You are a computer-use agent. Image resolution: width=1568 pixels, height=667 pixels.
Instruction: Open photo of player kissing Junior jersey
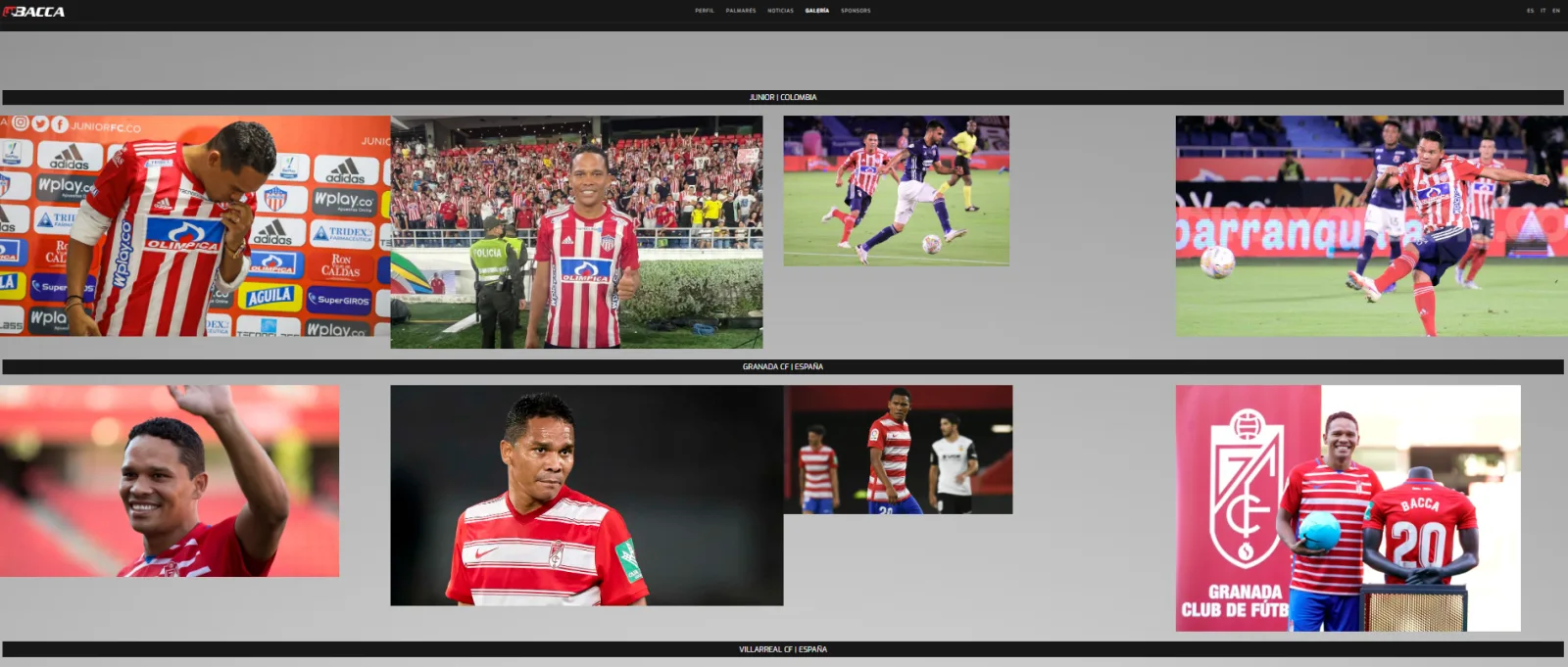195,226
